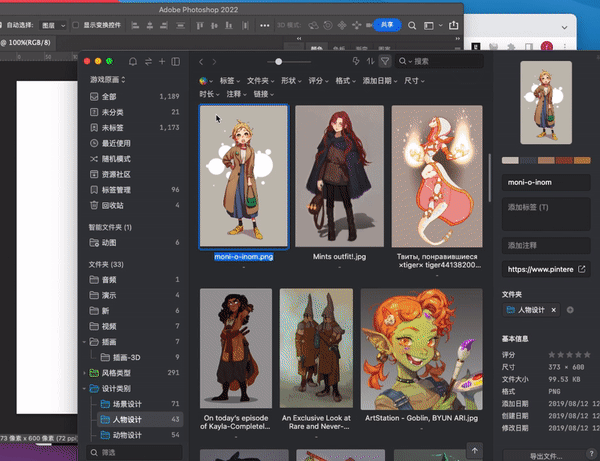Click the beige color swatch
Screen dimensions: 600x461
[510, 160]
